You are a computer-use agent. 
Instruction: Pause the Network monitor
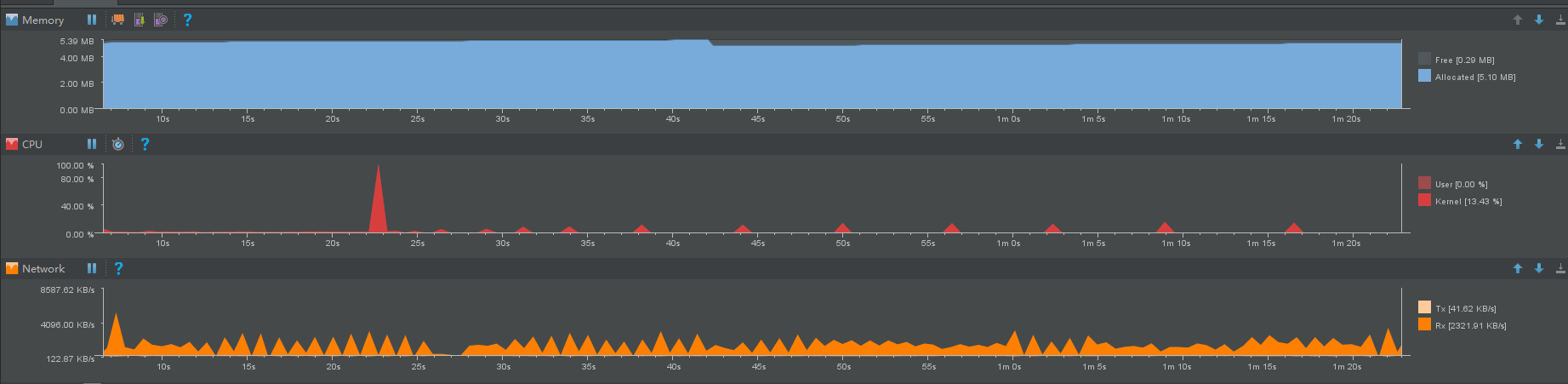point(92,268)
